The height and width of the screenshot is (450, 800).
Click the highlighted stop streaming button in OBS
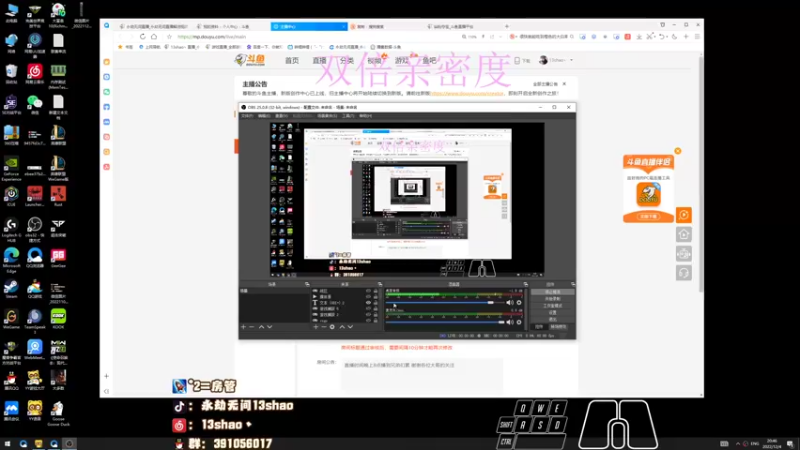point(553,292)
